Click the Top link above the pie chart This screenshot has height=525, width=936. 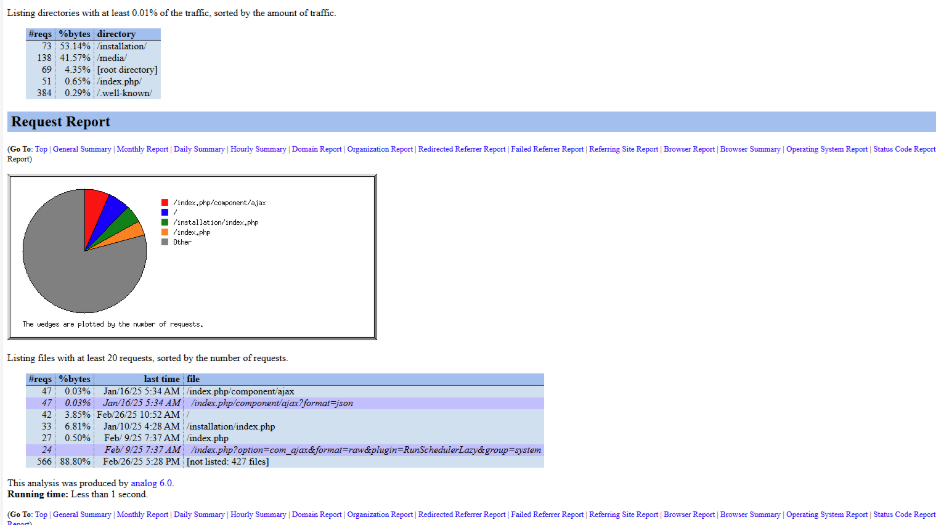[41, 149]
